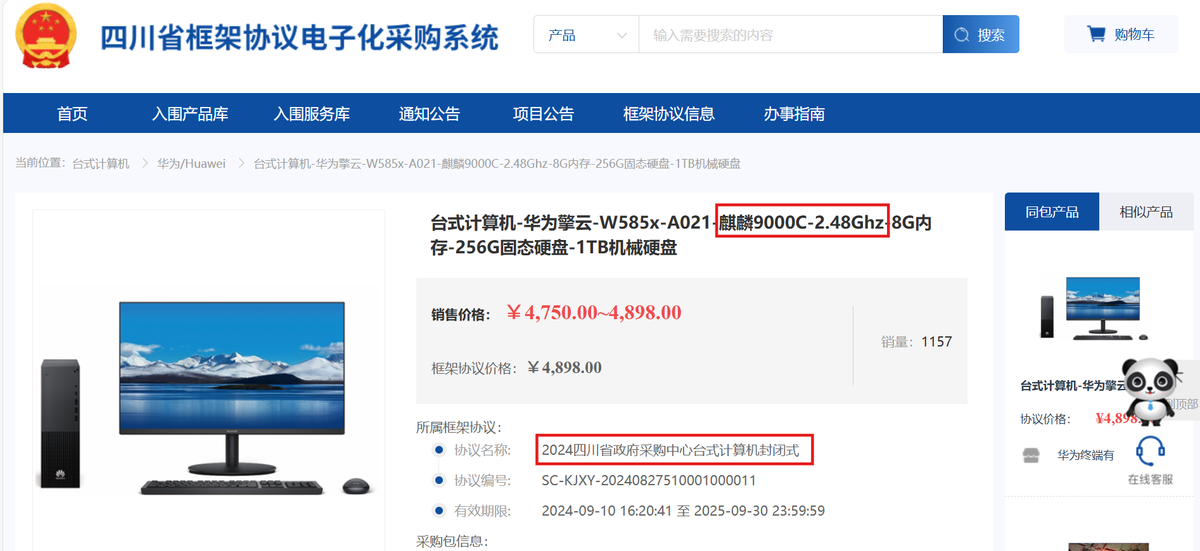The image size is (1200, 551).
Task: Open 入围服务库 menu item
Action: 312,113
